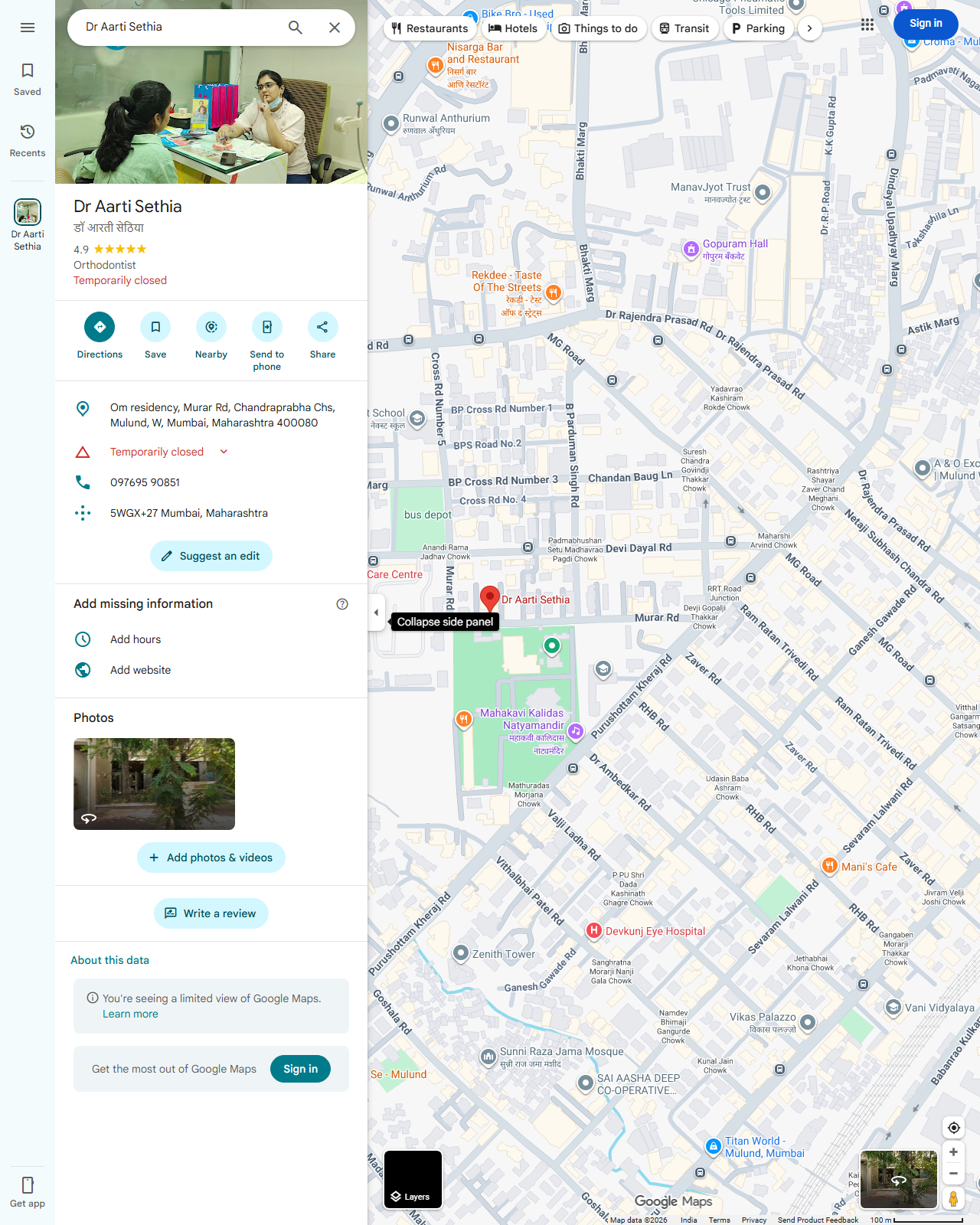Select Vani Vidyalaya marker
Image resolution: width=980 pixels, height=1225 pixels.
(x=893, y=1007)
